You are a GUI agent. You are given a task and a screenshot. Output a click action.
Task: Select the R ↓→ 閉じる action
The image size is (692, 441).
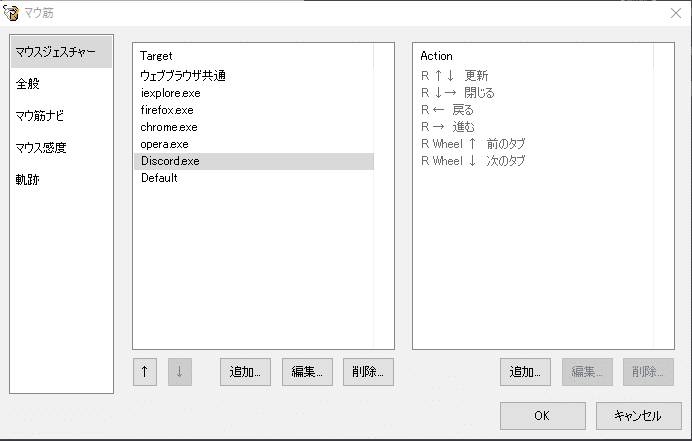(534, 93)
